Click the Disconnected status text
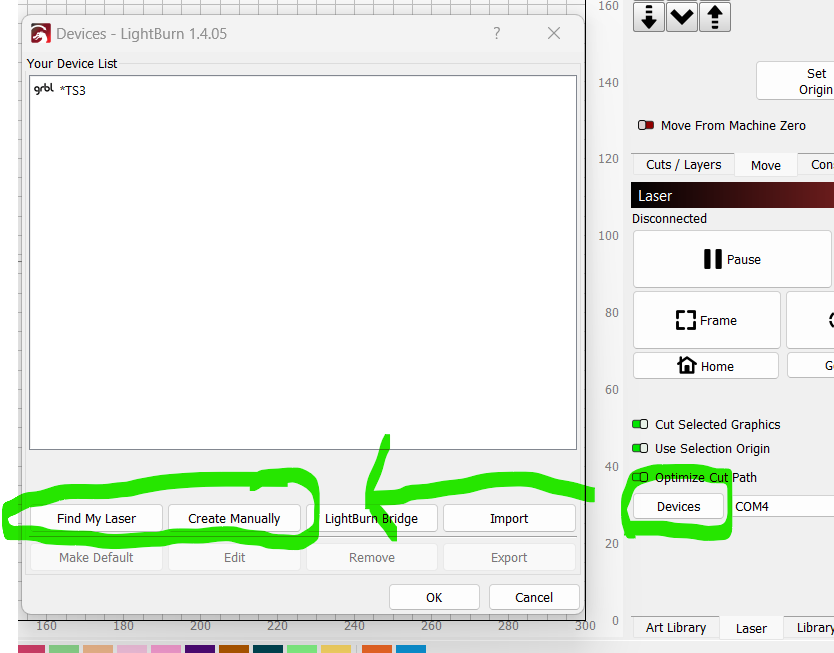834x653 pixels. tap(669, 219)
